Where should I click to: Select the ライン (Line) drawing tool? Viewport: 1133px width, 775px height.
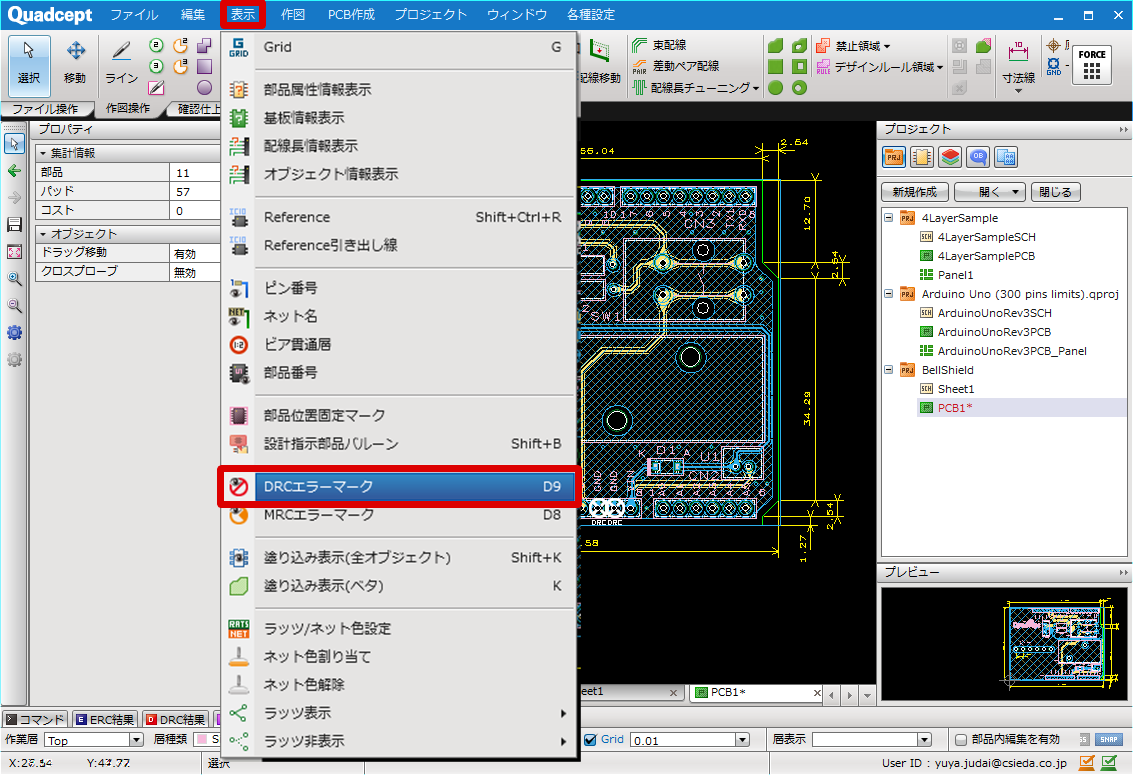click(x=120, y=60)
